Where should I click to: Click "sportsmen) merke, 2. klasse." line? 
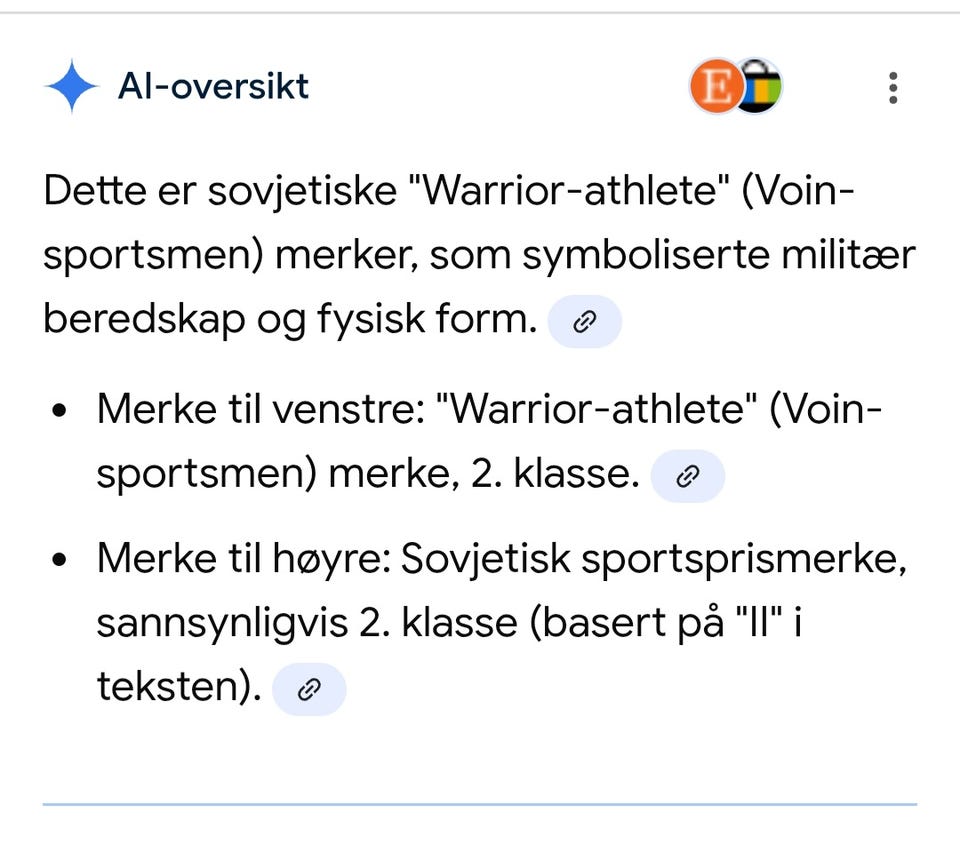click(x=368, y=473)
